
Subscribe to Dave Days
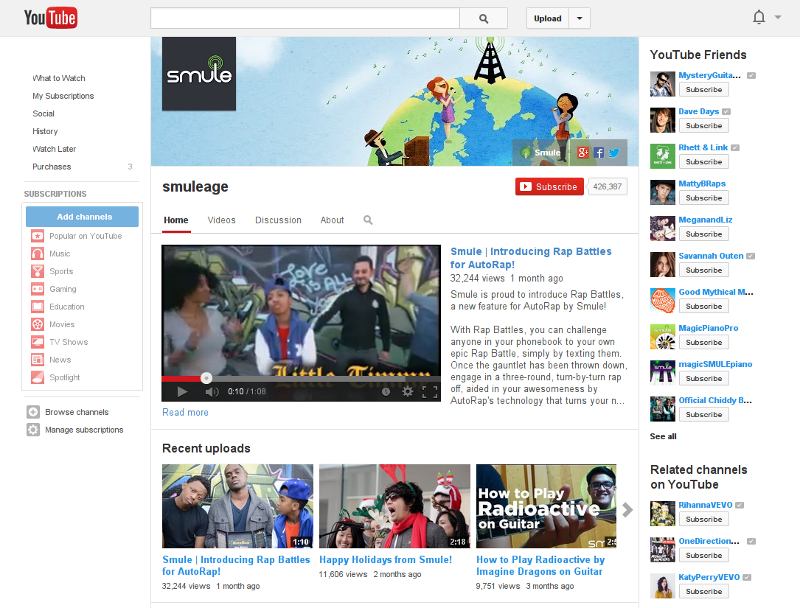point(704,125)
